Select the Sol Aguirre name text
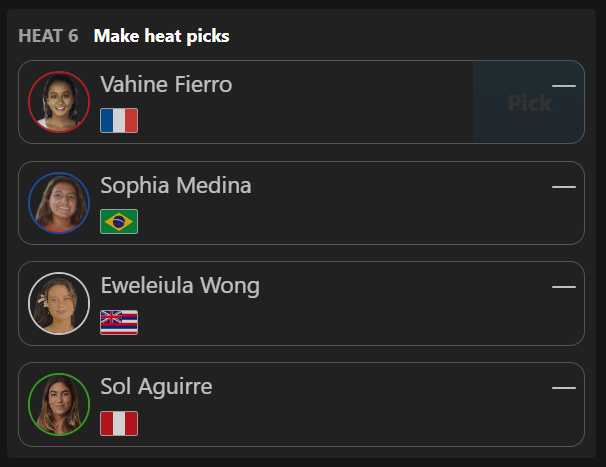 156,387
